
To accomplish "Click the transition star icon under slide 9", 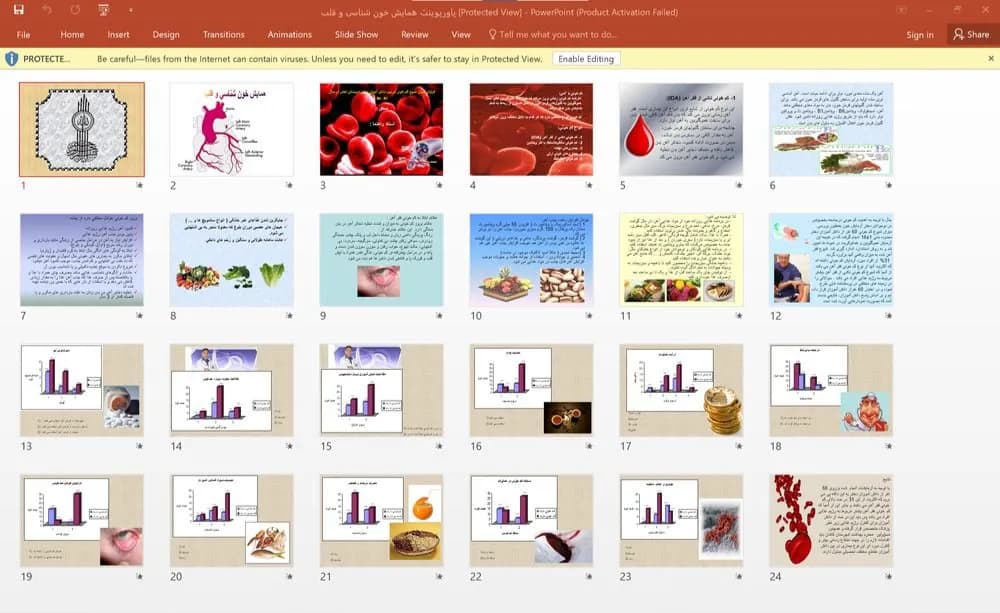I will [439, 316].
